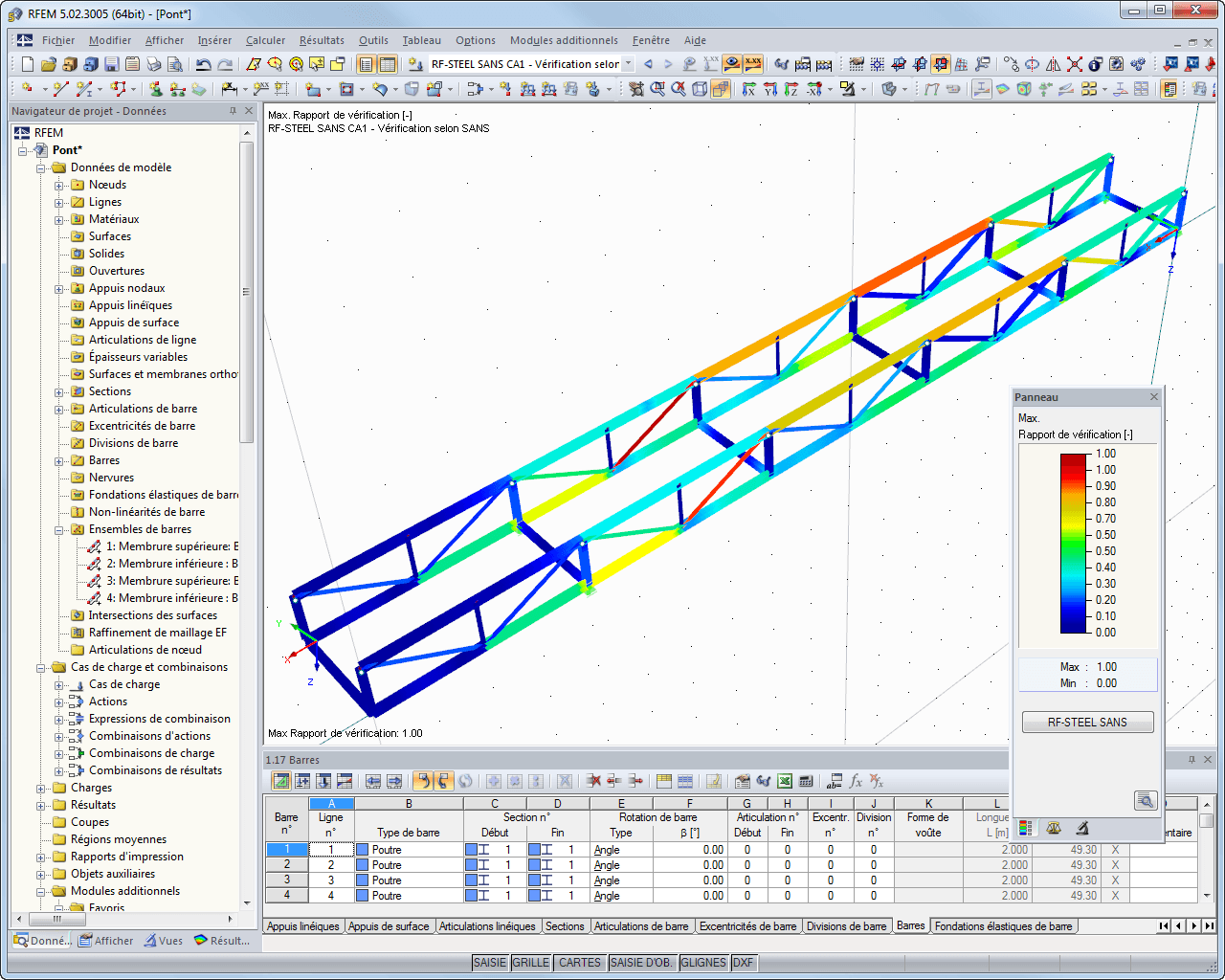Go to the previous result case arrow
The image size is (1225, 980).
point(648,64)
